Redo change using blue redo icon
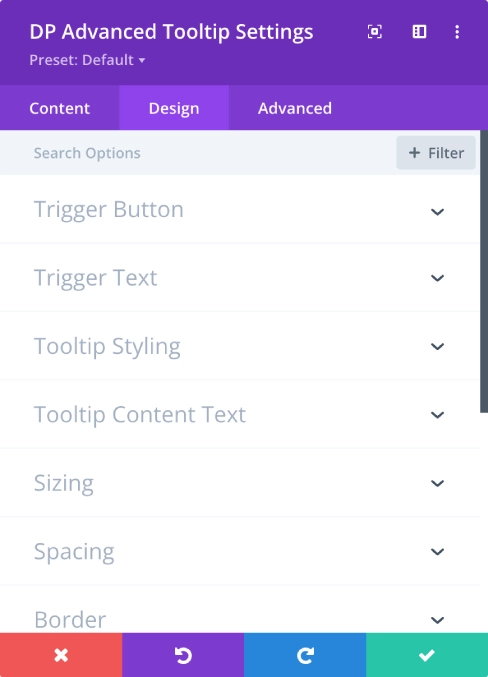This screenshot has width=488, height=677. coord(305,655)
